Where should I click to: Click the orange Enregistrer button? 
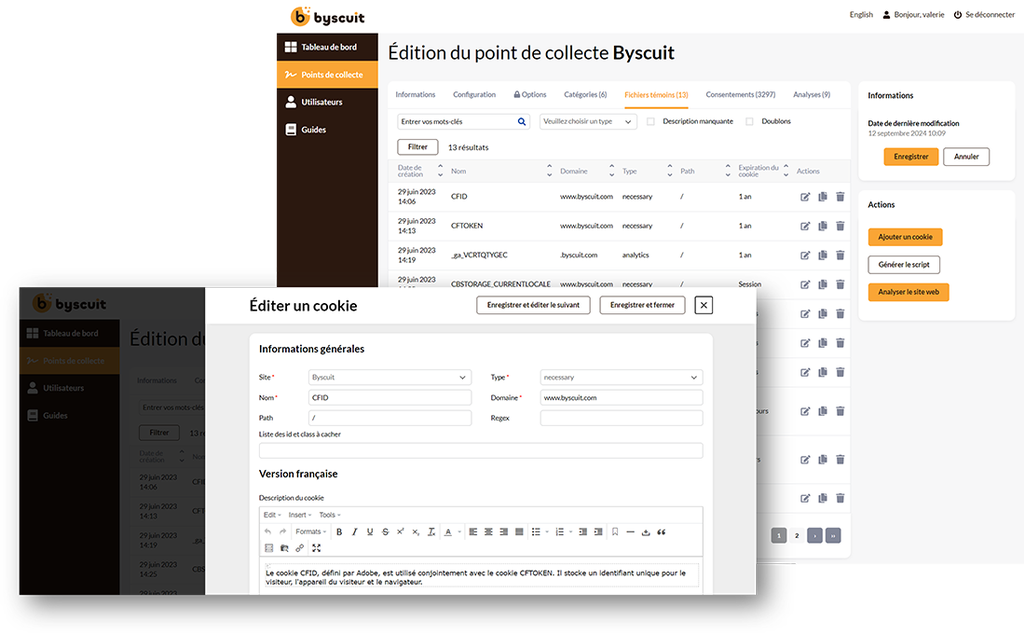(911, 157)
